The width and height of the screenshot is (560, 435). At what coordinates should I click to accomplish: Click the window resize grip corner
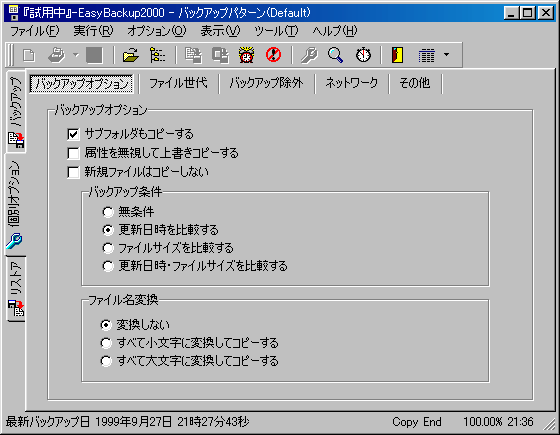[x=550, y=425]
